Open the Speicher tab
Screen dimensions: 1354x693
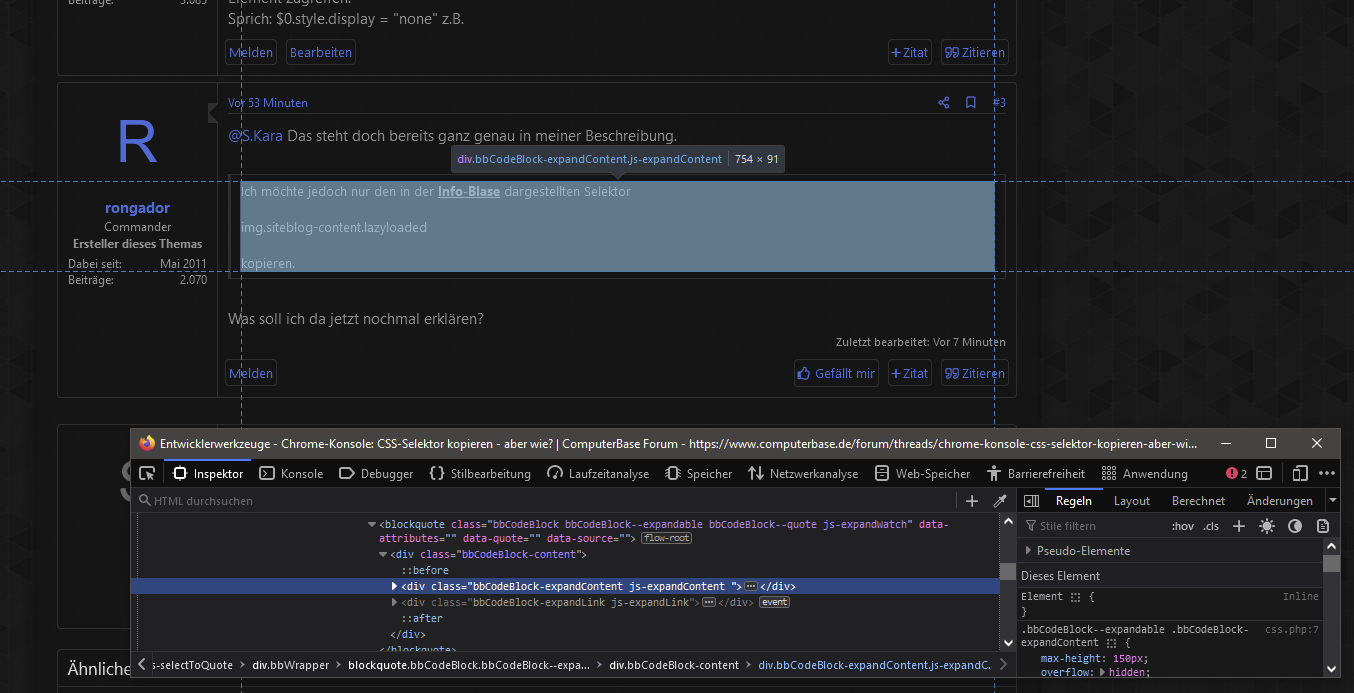699,474
